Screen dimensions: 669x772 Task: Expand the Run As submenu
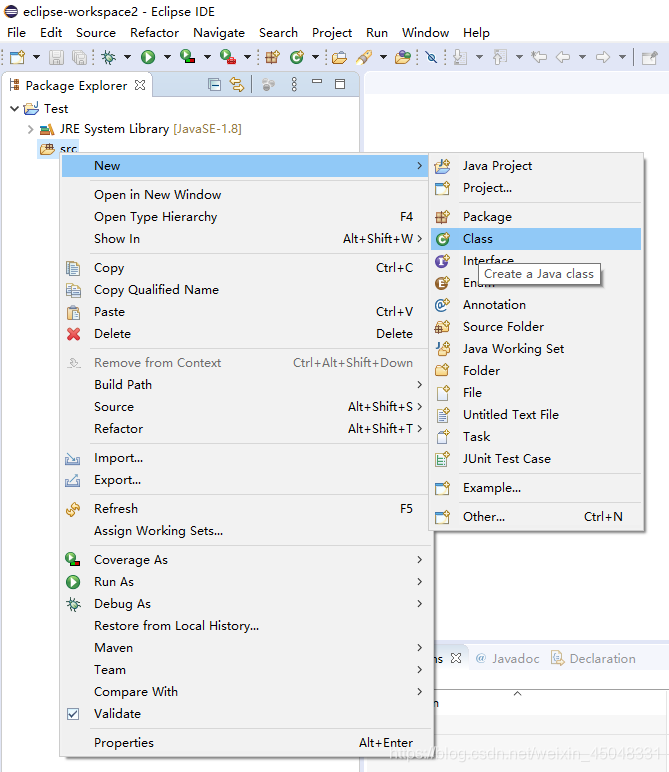click(x=246, y=581)
